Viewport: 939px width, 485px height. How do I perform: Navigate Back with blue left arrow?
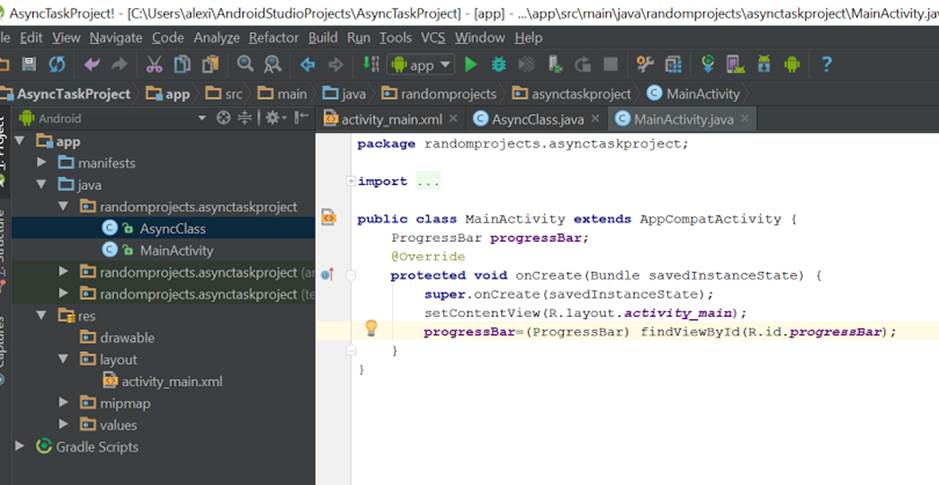click(x=308, y=64)
